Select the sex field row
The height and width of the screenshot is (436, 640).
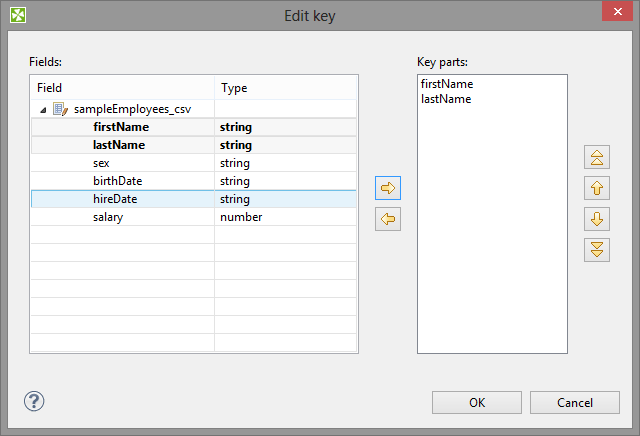[x=102, y=163]
